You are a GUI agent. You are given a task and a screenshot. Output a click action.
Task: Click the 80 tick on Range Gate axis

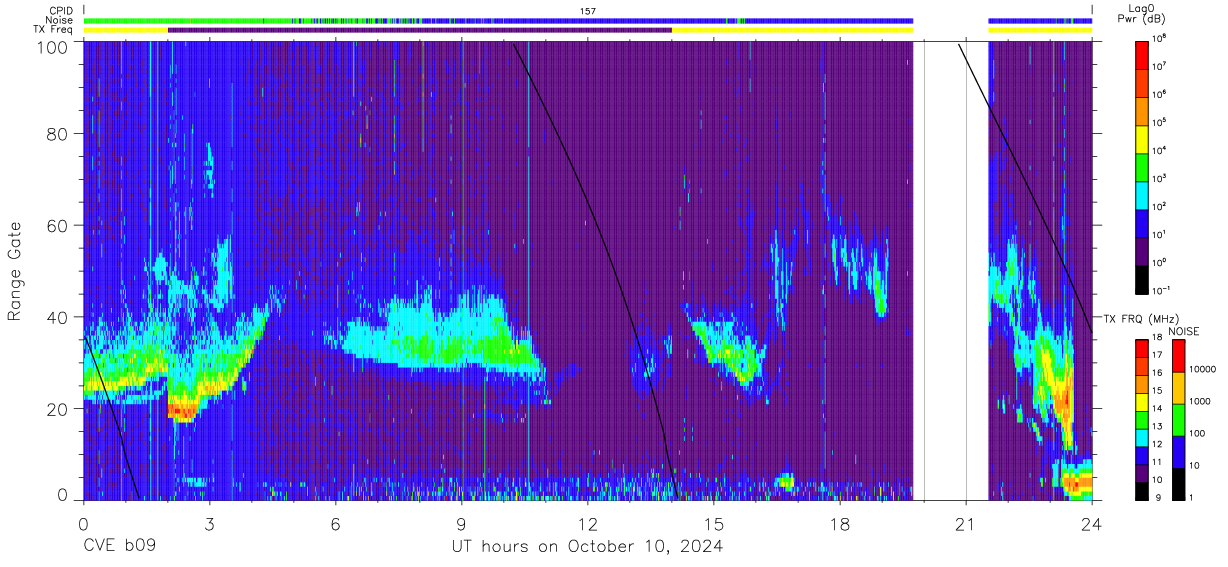(x=59, y=135)
